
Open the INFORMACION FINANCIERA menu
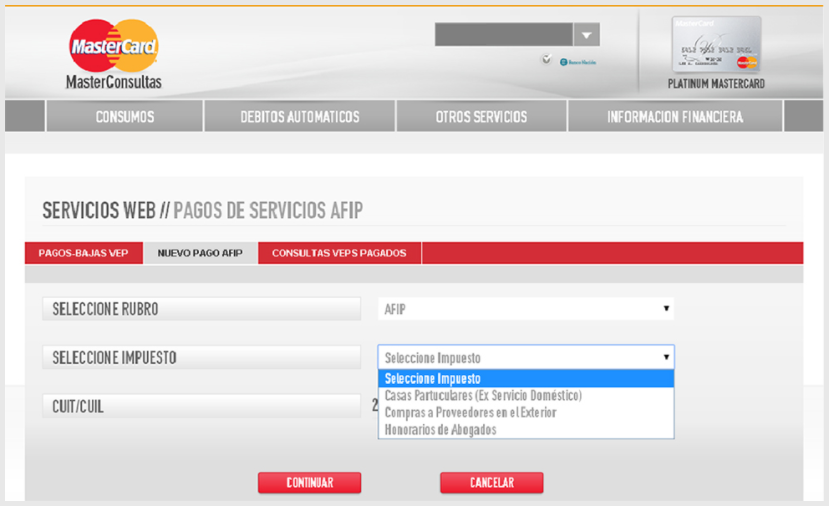coord(675,117)
